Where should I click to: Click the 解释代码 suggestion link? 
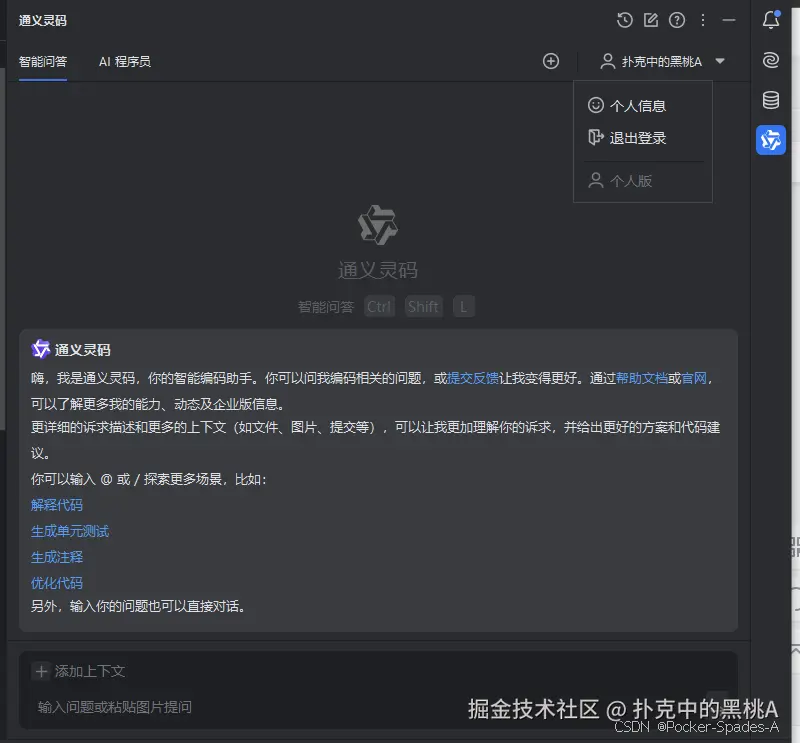tap(57, 505)
